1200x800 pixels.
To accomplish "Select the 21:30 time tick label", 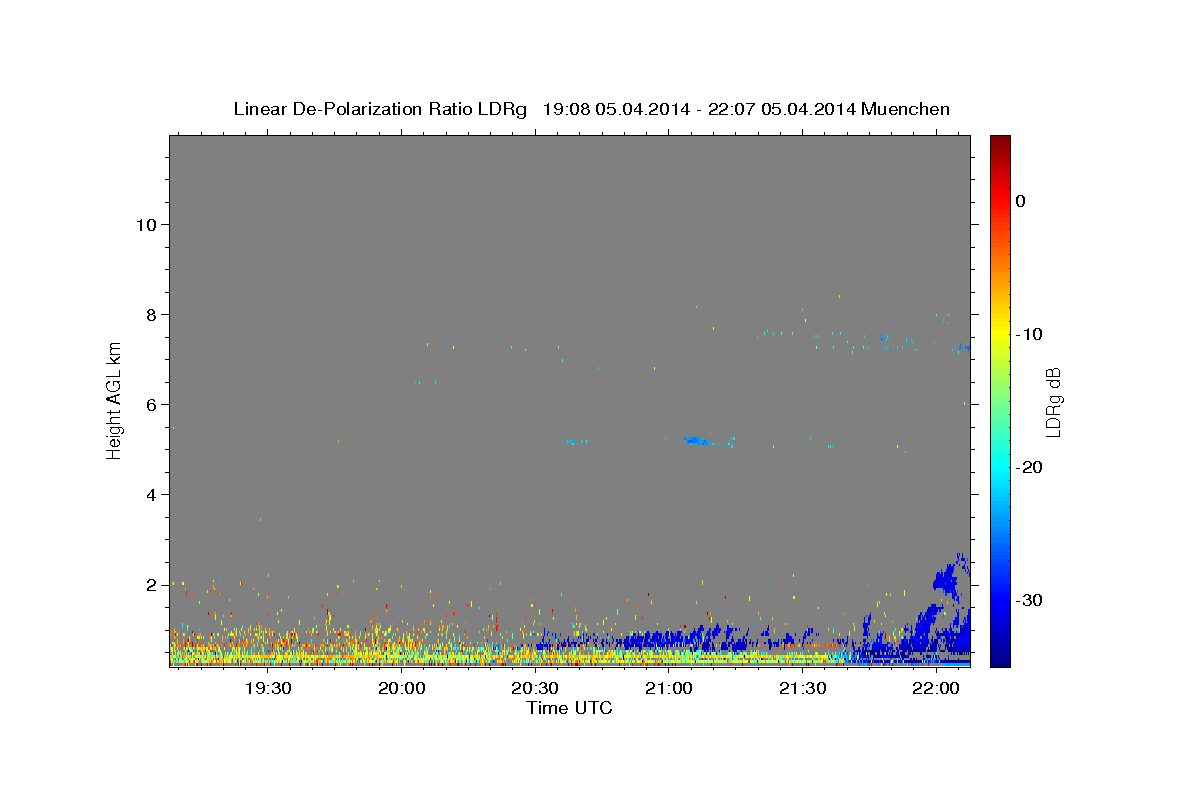I will click(803, 688).
